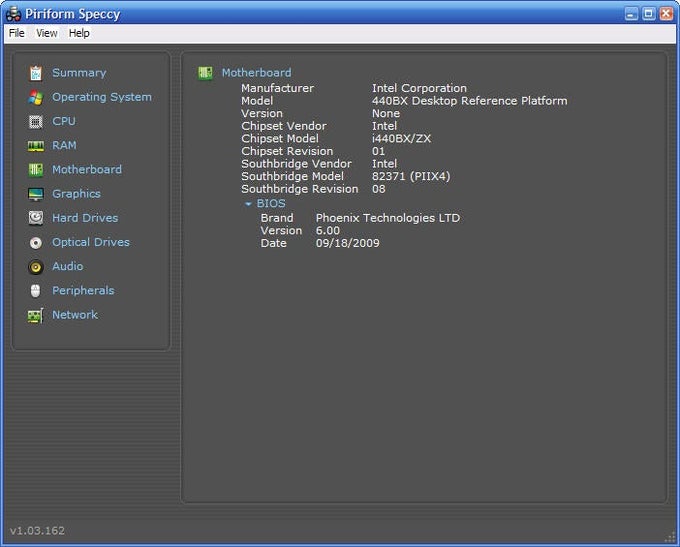
Task: Open the Help menu
Action: (x=79, y=33)
